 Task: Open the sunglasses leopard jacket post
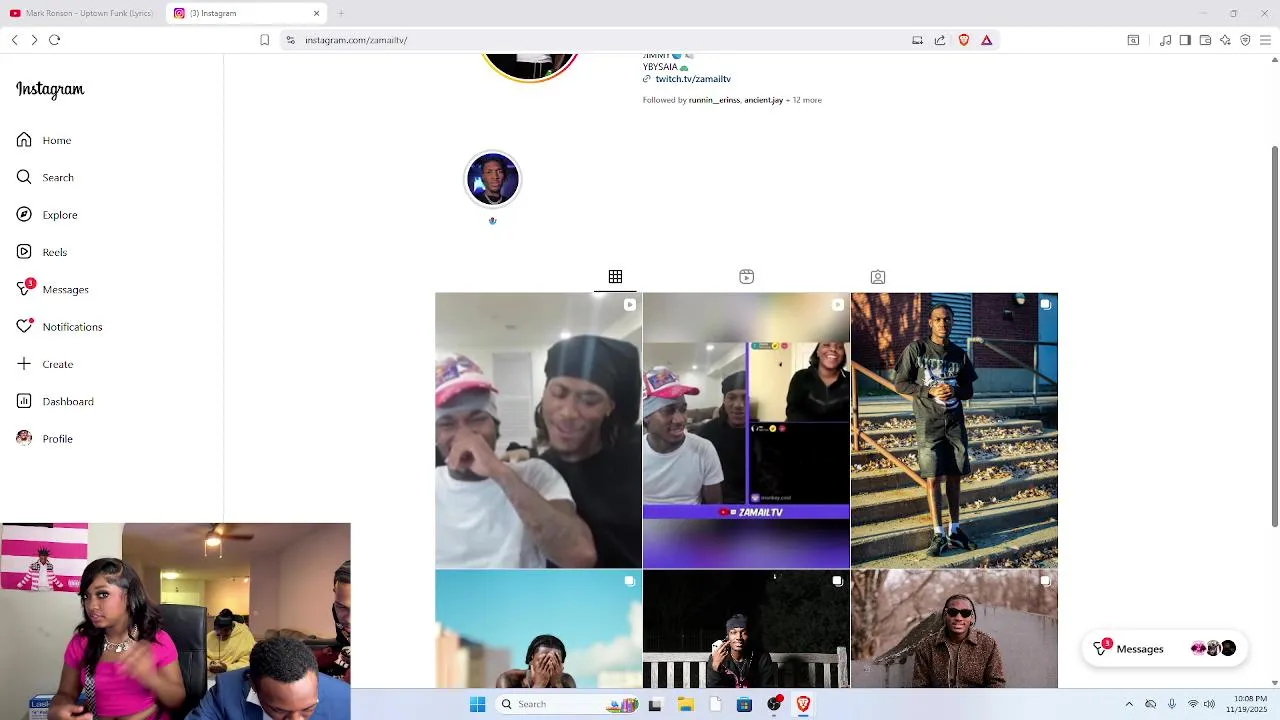tap(954, 629)
